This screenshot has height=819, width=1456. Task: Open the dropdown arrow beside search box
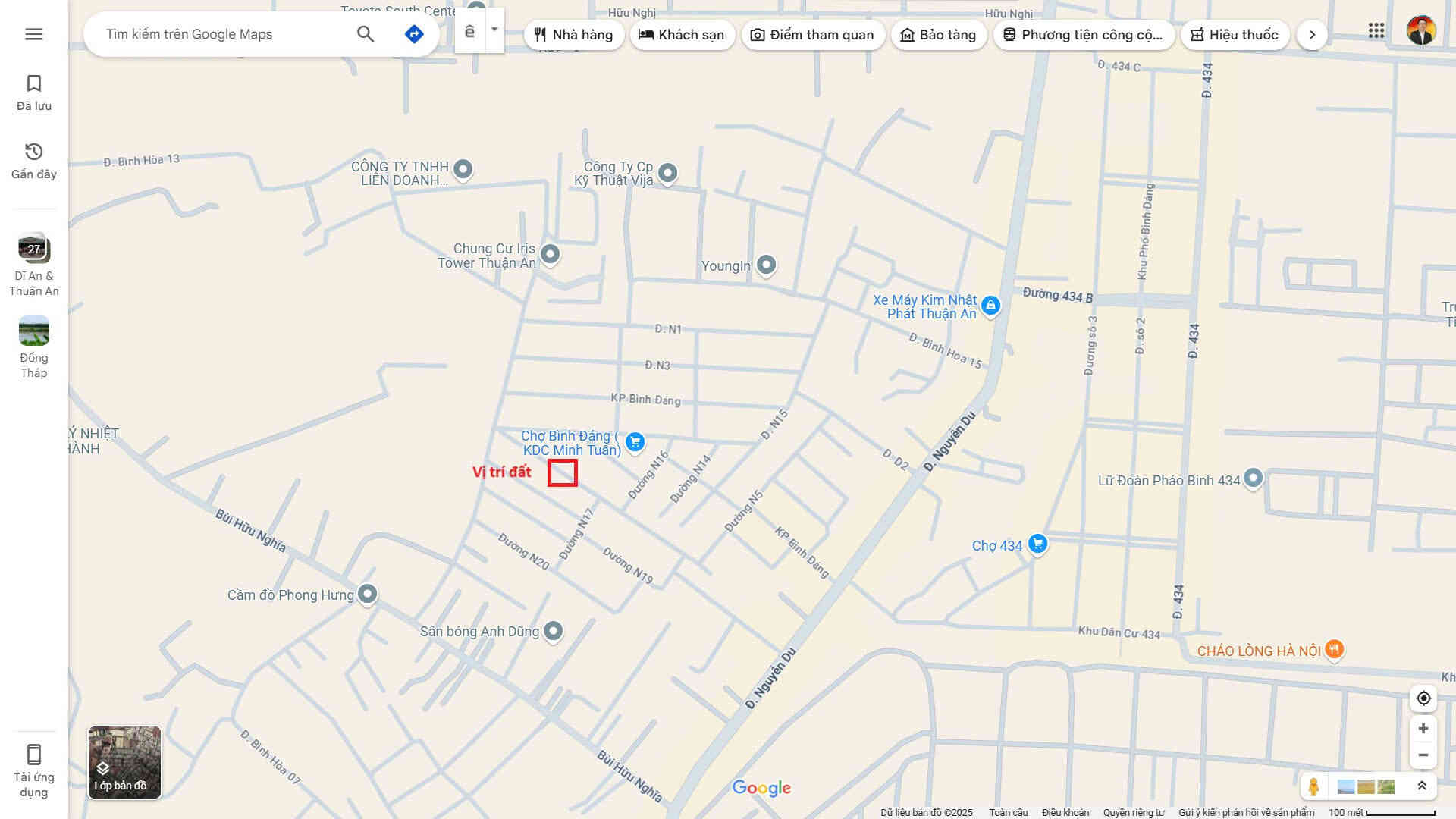(x=494, y=30)
